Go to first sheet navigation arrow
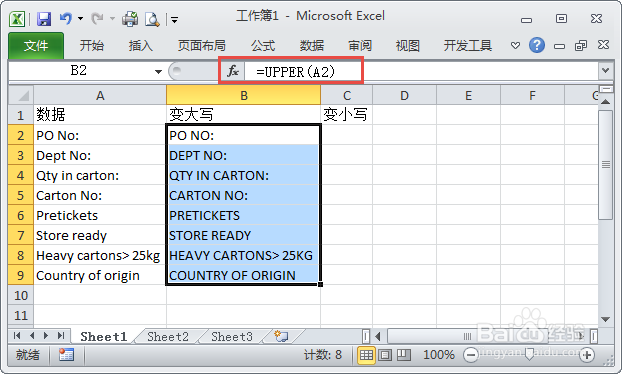This screenshot has height=374, width=622. [x=17, y=336]
